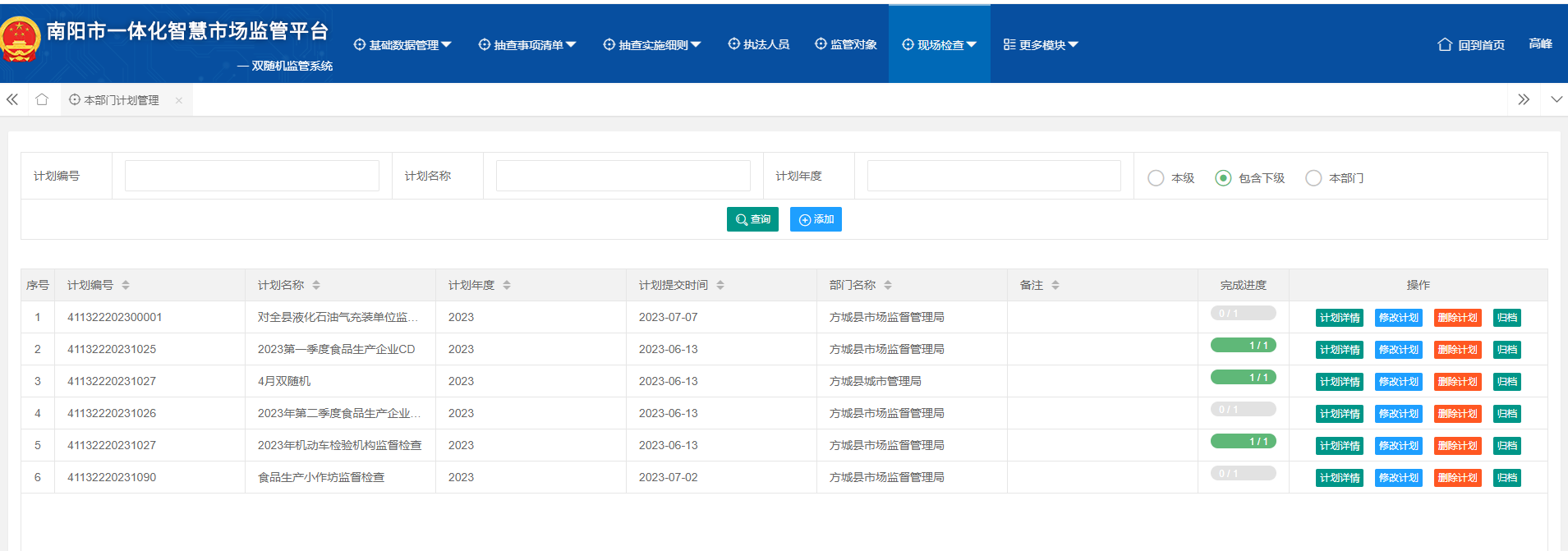Select the 包含下级 radio button

tap(1223, 178)
